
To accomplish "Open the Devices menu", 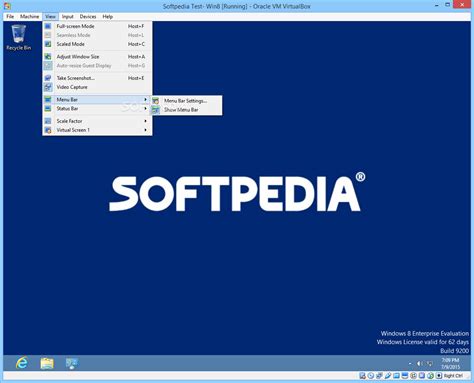I will pyautogui.click(x=88, y=16).
